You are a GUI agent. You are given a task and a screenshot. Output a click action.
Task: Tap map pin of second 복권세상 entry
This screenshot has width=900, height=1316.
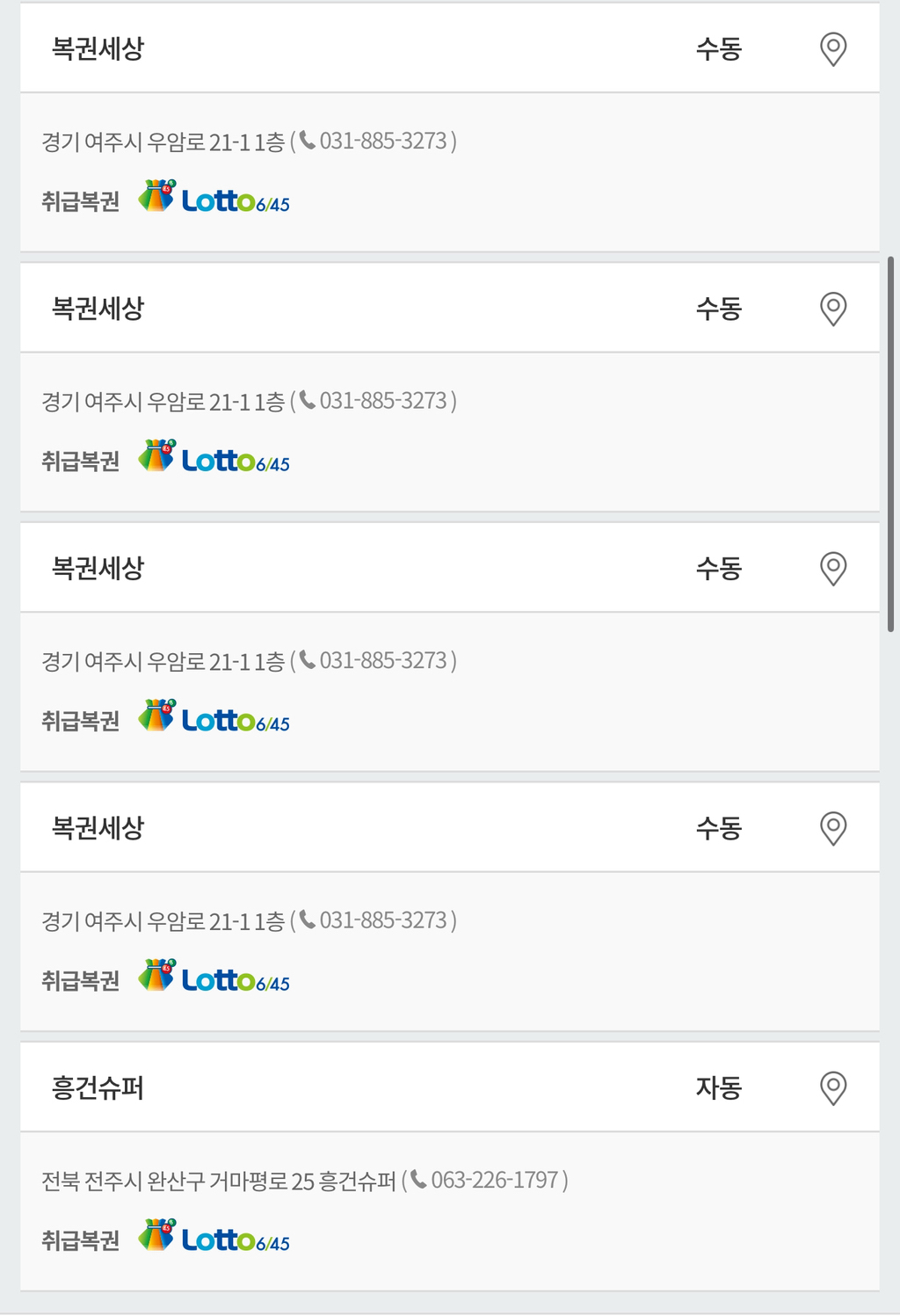(833, 309)
